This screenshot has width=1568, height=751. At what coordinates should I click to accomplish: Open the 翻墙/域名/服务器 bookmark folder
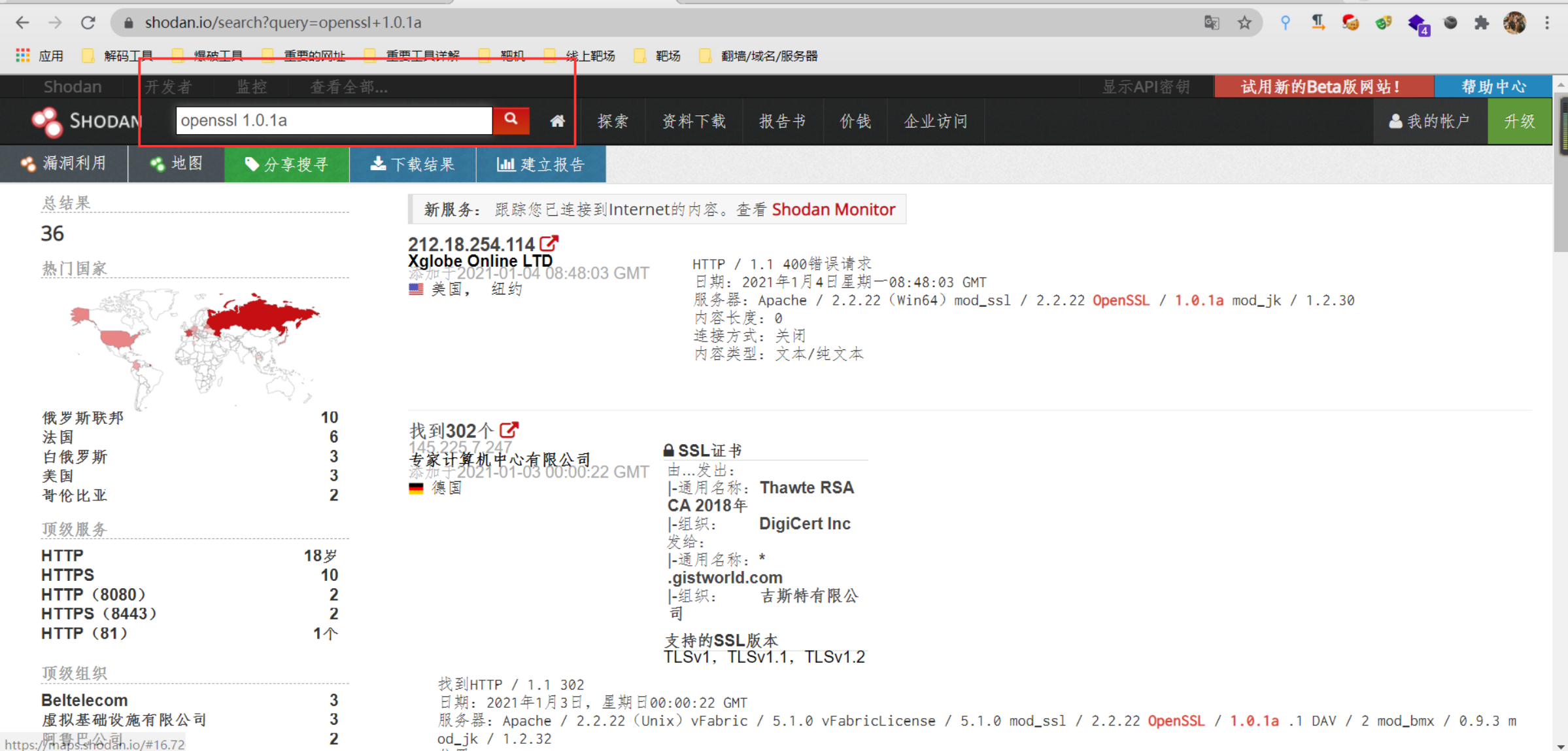pos(759,56)
